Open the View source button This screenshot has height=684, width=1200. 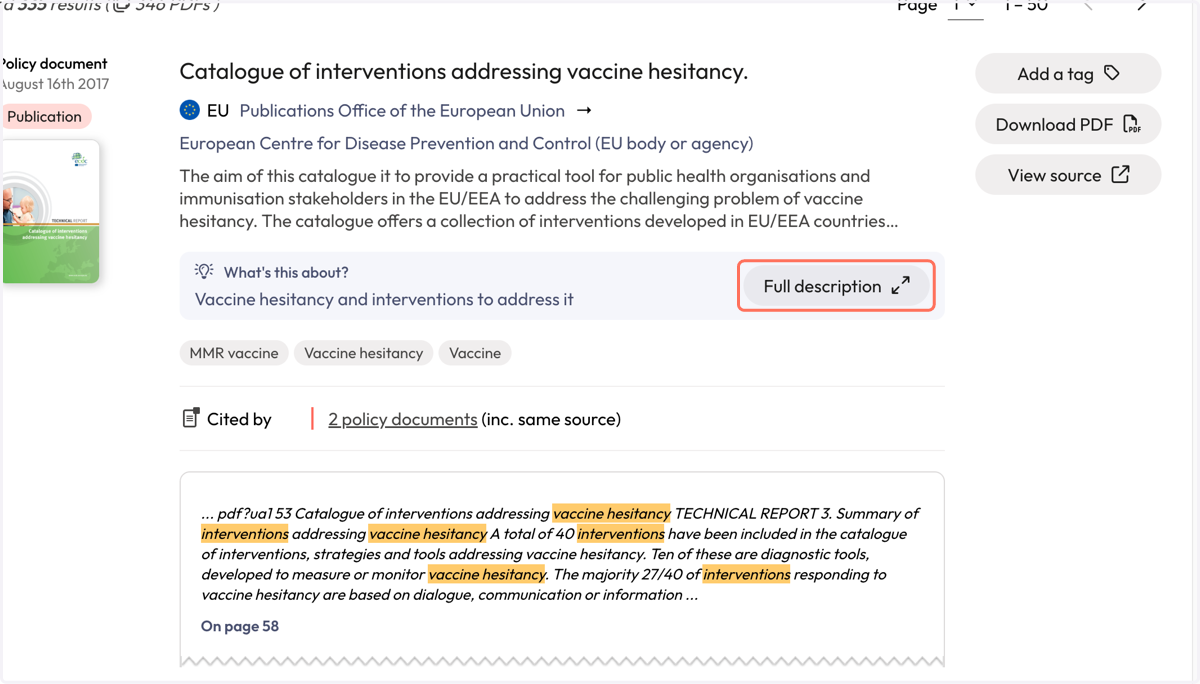(x=1068, y=175)
